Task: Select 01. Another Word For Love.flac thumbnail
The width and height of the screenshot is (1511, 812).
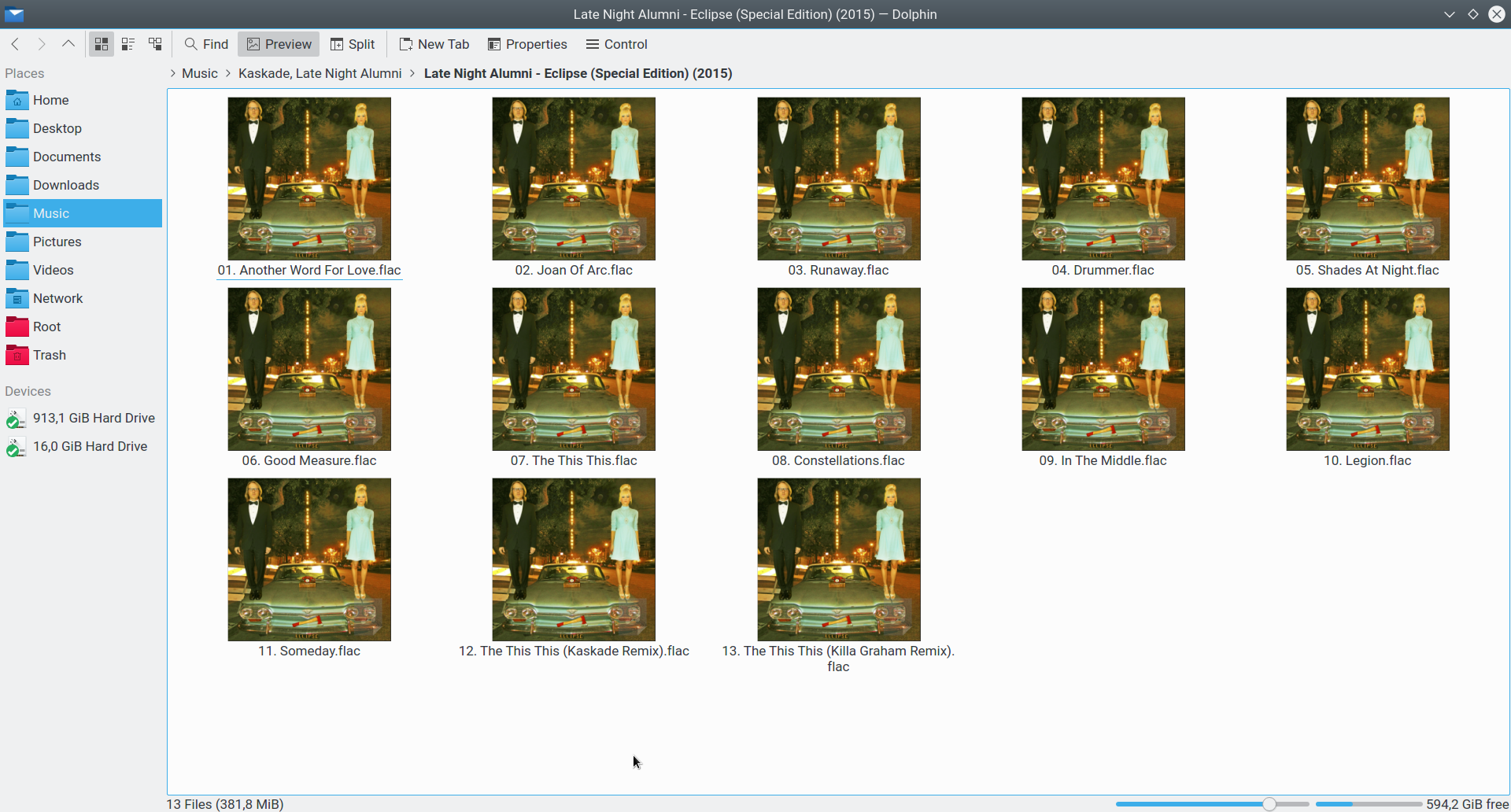Action: pos(309,179)
